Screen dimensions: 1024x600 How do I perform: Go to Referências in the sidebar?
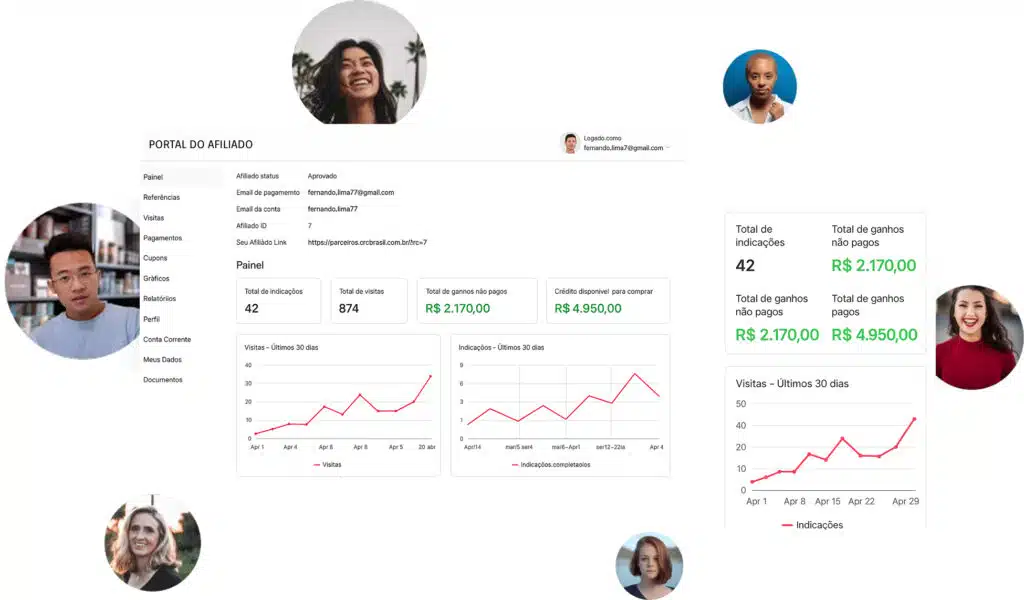click(161, 197)
